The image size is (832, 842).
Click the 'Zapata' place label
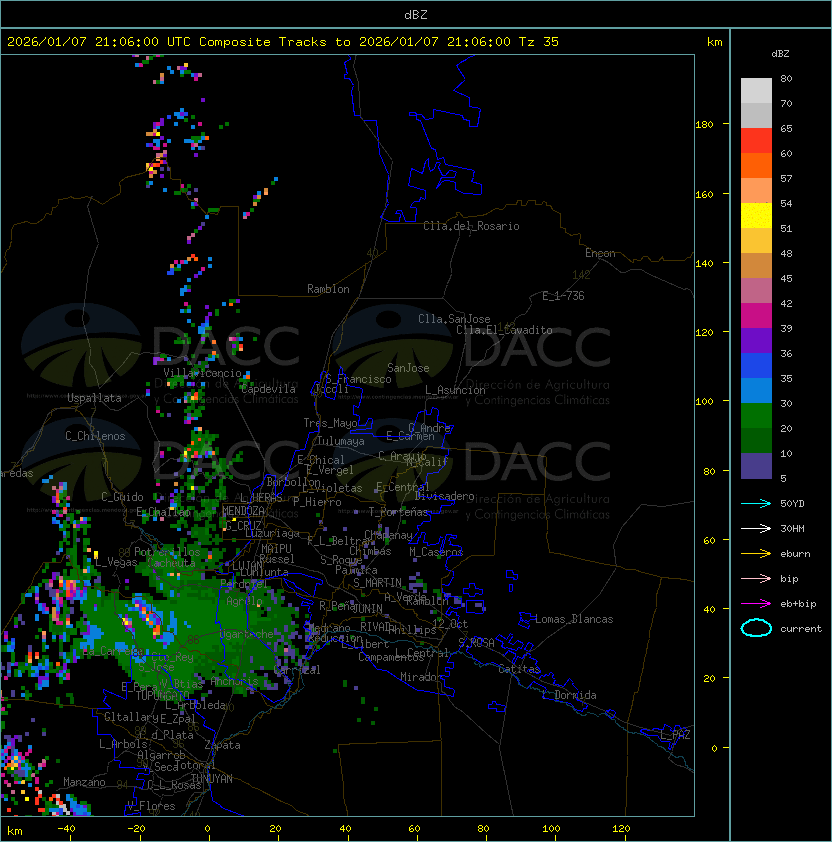222,745
